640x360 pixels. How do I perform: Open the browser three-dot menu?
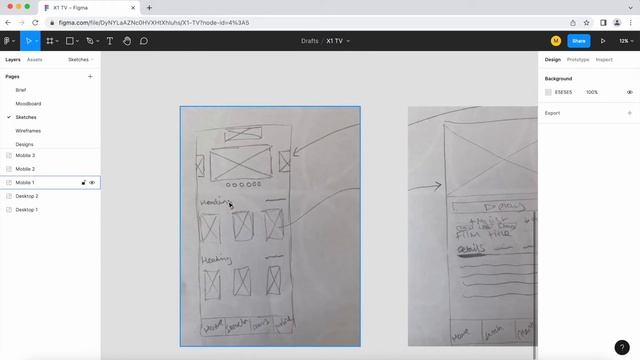click(x=631, y=23)
